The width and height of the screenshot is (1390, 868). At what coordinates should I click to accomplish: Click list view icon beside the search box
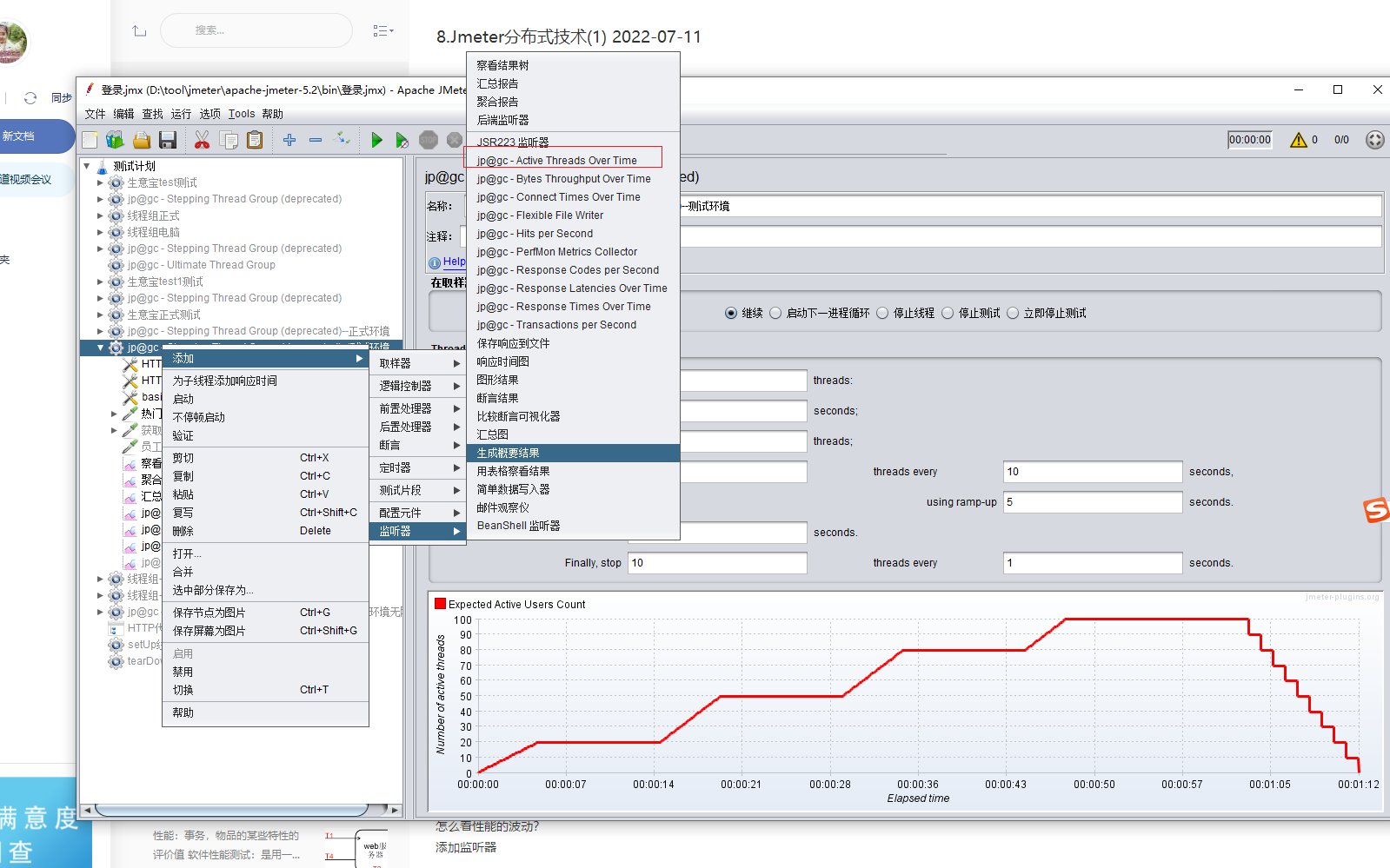pyautogui.click(x=382, y=30)
